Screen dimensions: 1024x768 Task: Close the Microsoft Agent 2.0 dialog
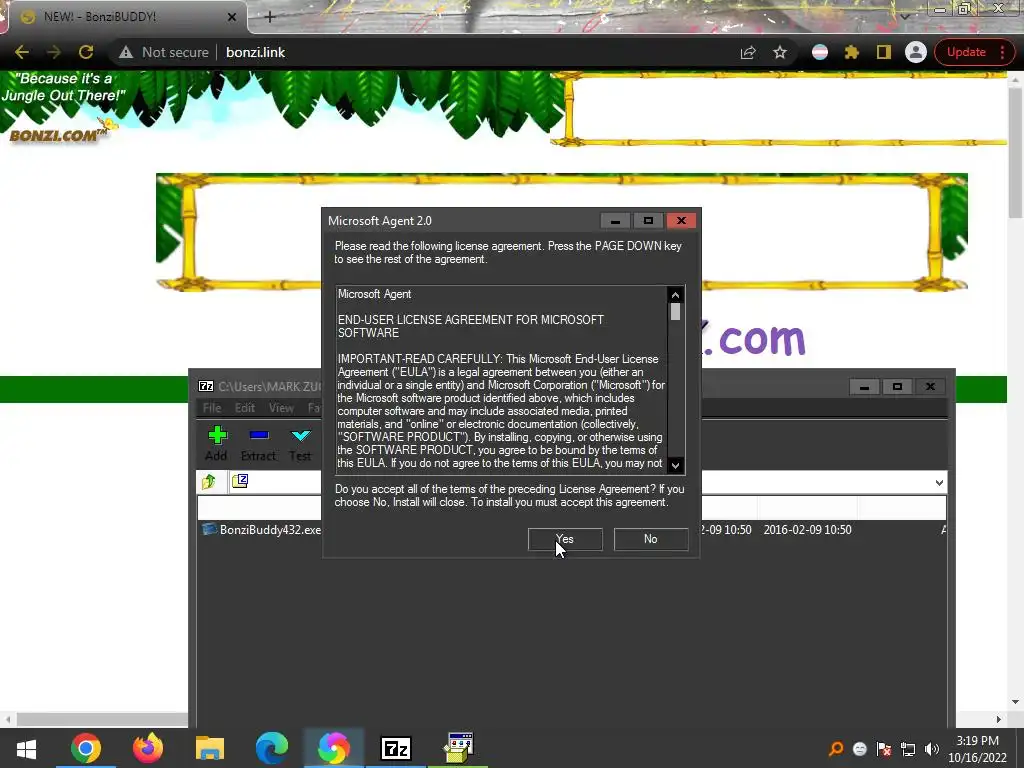point(681,221)
